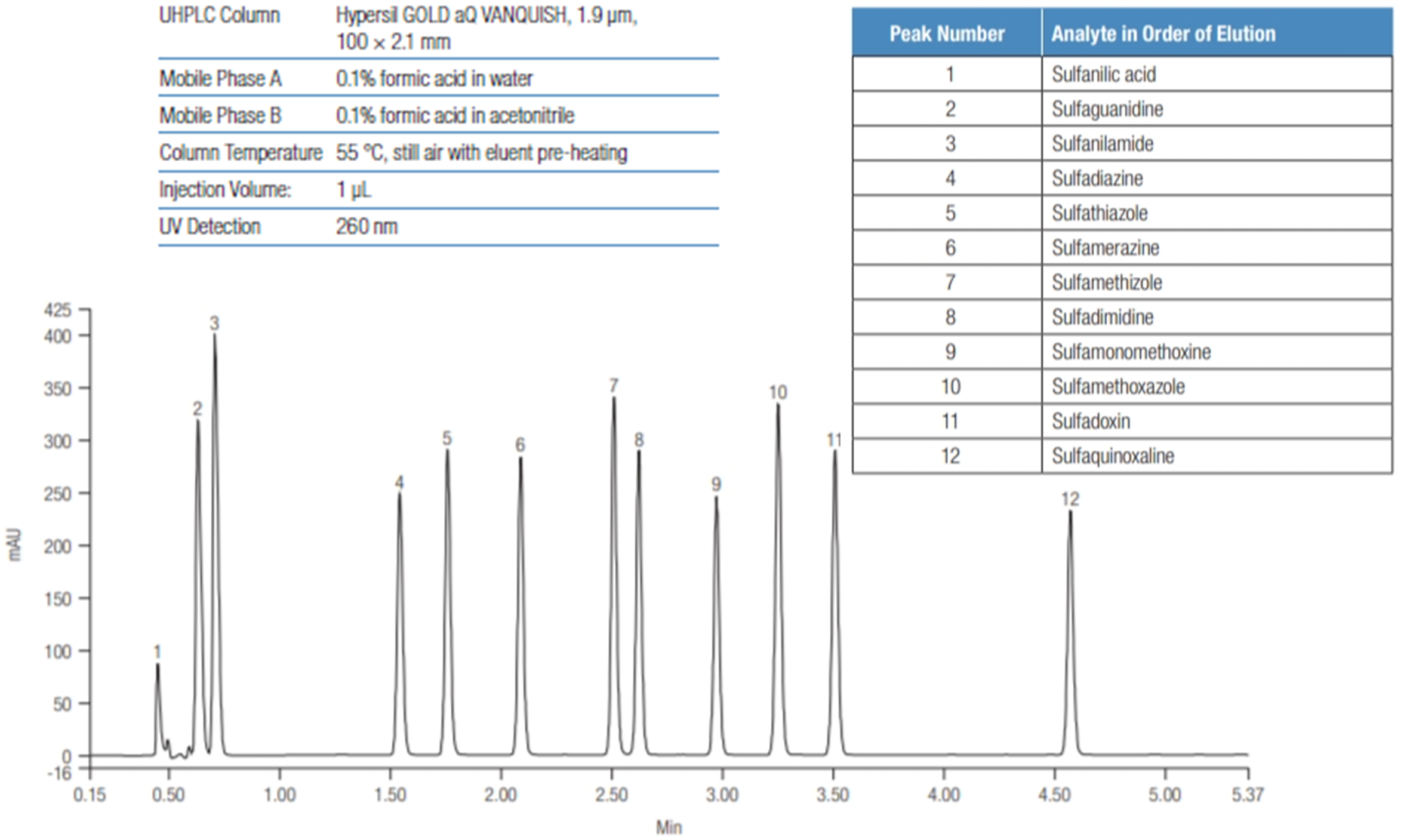The image size is (1410, 840).
Task: Click peak label 7 on chromatogram
Action: click(x=614, y=386)
